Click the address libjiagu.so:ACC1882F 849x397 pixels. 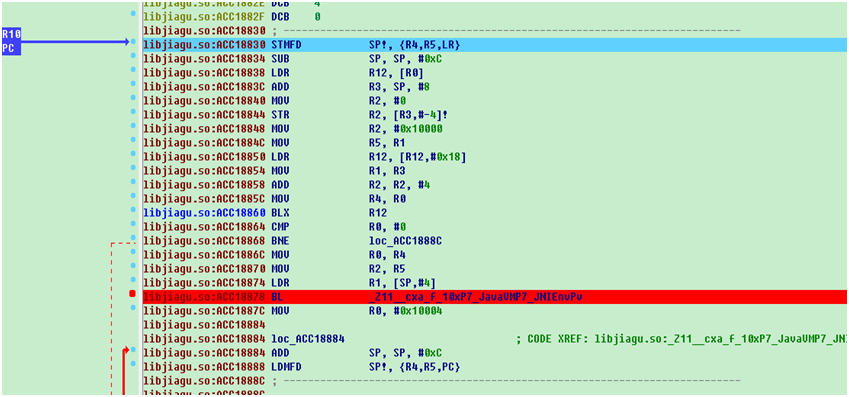point(204,16)
